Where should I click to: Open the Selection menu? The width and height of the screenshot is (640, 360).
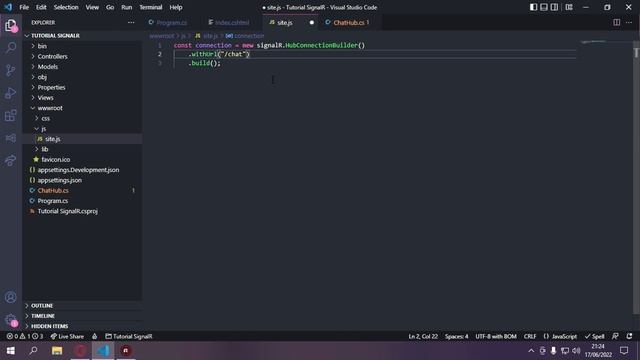point(66,7)
